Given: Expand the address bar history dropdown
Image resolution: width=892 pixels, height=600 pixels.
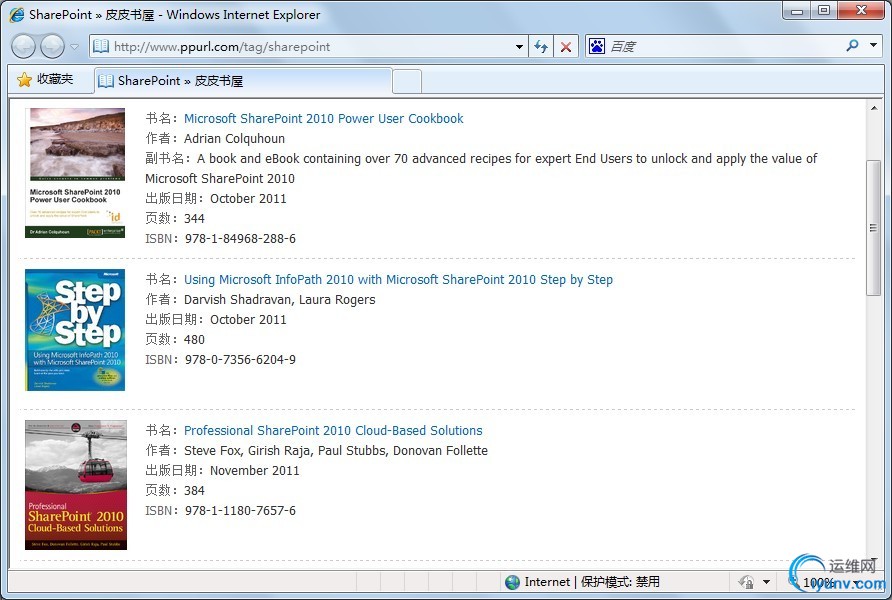Looking at the screenshot, I should click(519, 47).
